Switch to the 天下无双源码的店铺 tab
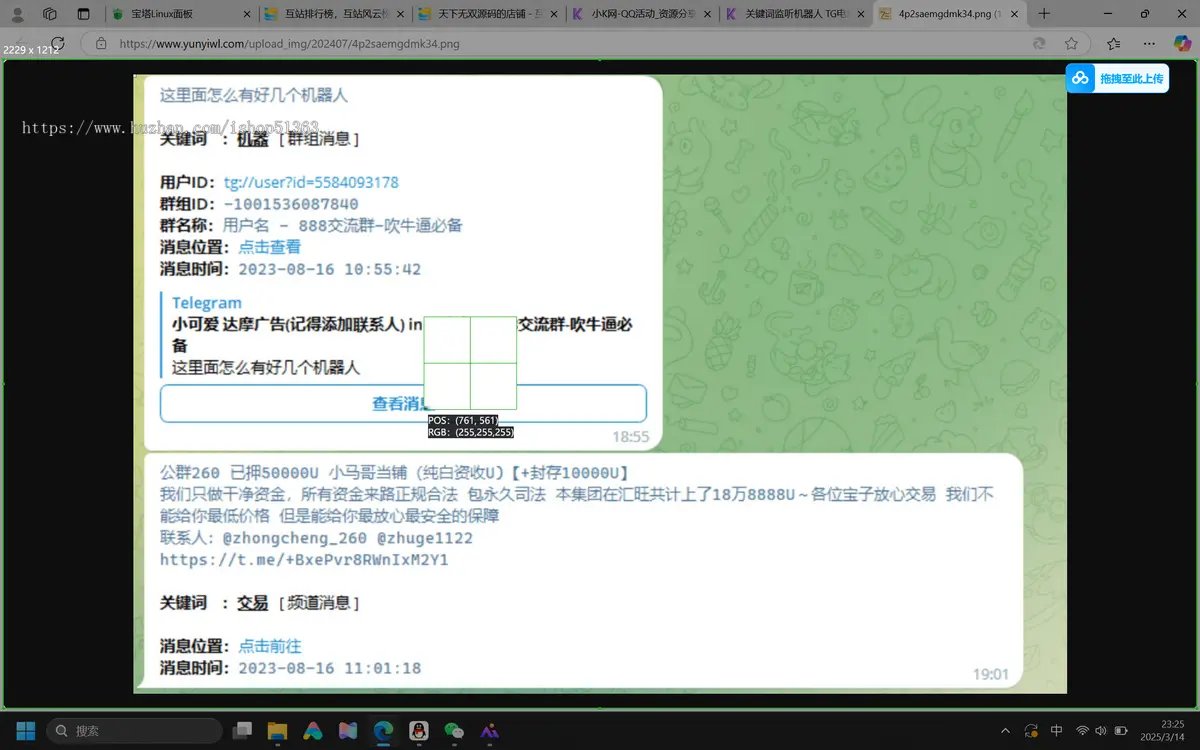 [487, 14]
